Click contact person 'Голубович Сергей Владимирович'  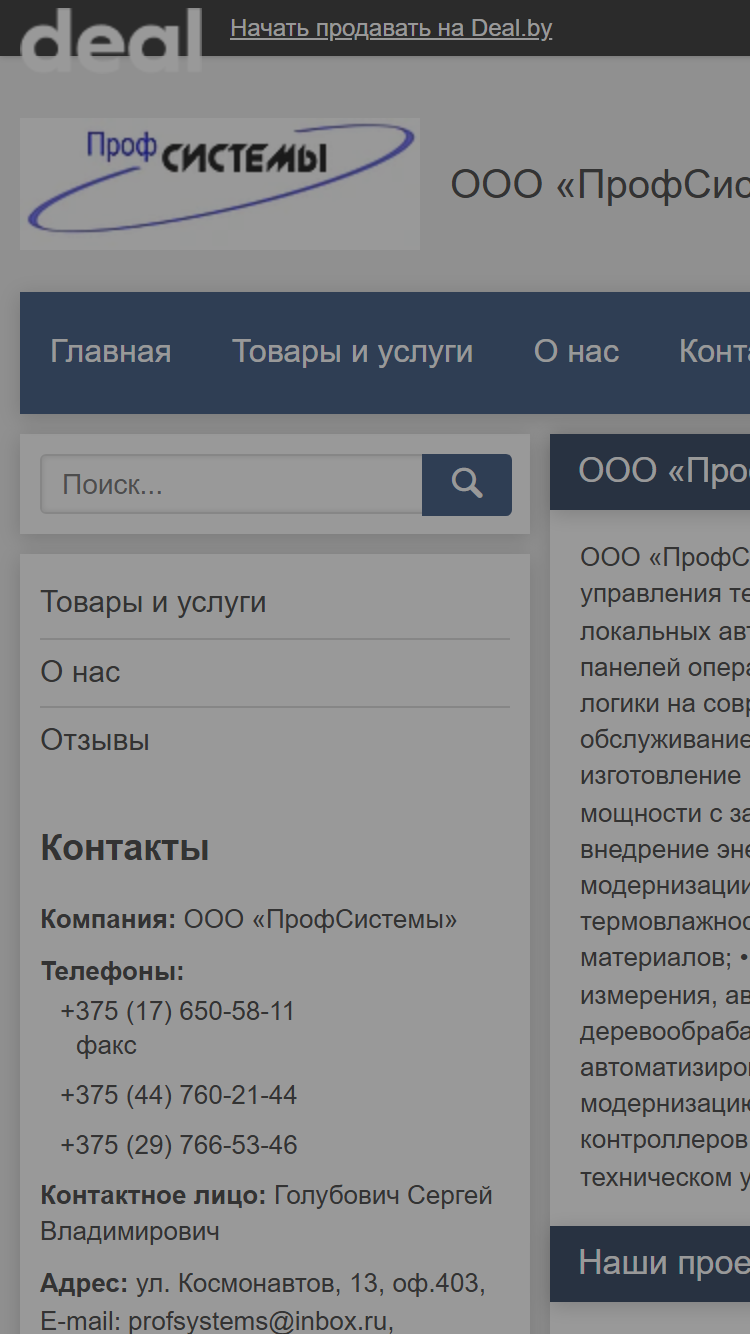click(267, 1213)
